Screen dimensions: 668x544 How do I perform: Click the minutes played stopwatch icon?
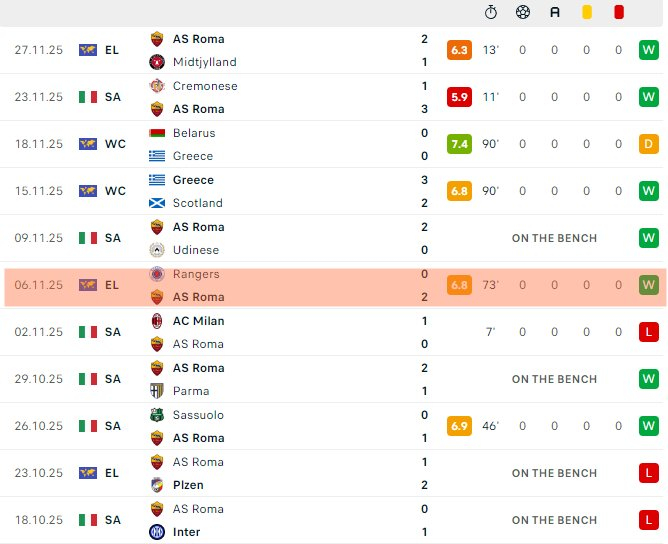pos(490,12)
